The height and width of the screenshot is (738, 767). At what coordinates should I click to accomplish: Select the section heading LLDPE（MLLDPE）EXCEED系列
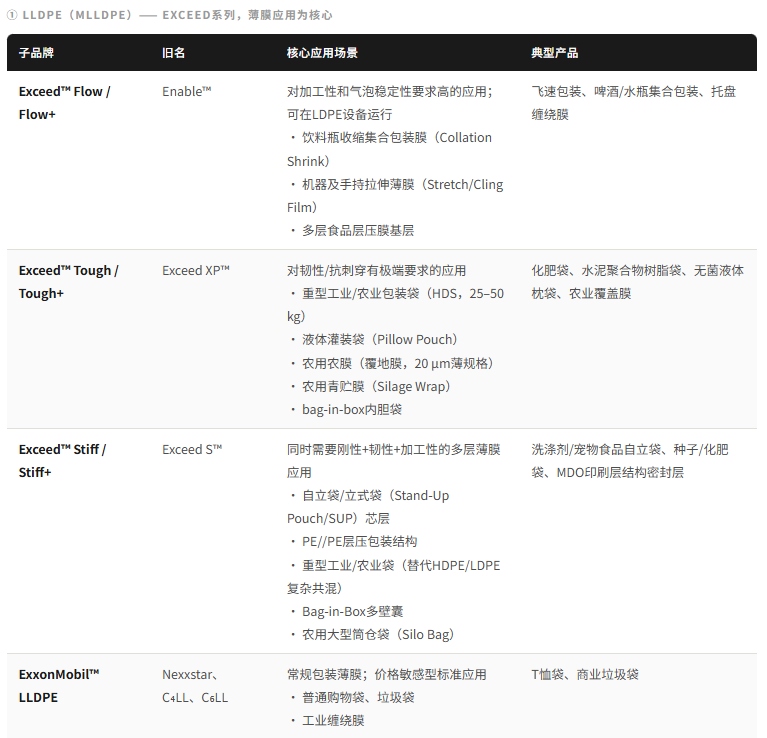click(170, 15)
